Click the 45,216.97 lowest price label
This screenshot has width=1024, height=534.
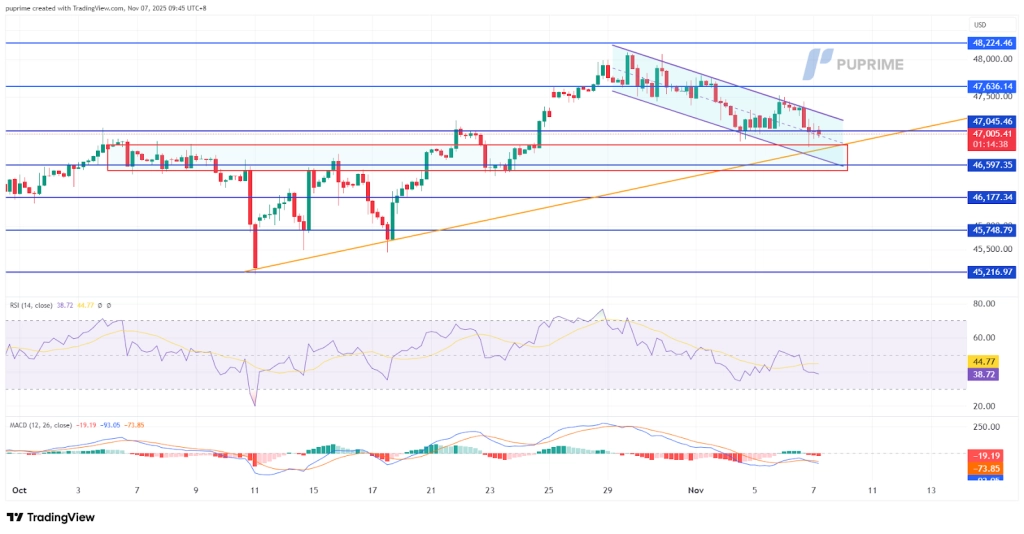tap(992, 271)
